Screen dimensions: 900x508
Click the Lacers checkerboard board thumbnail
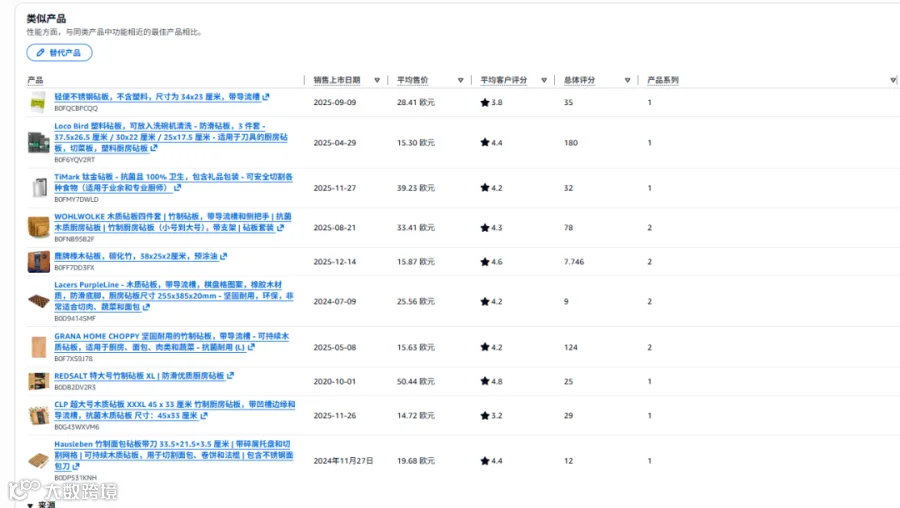38,301
